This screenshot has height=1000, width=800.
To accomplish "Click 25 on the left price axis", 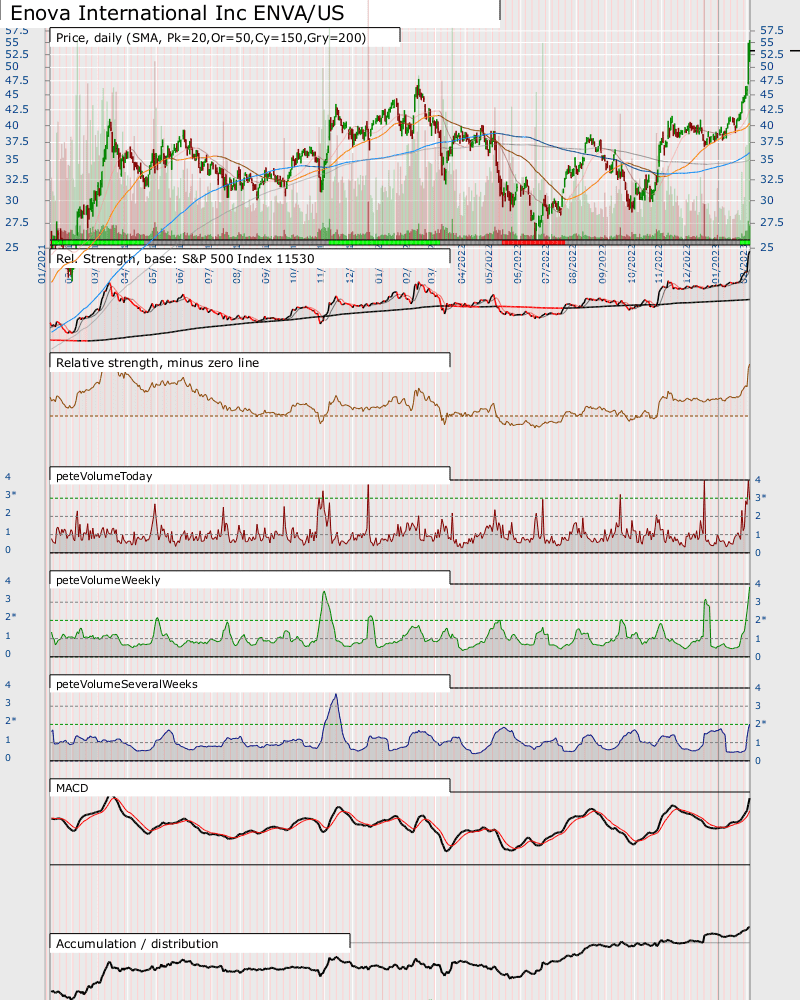I will [x=12, y=247].
